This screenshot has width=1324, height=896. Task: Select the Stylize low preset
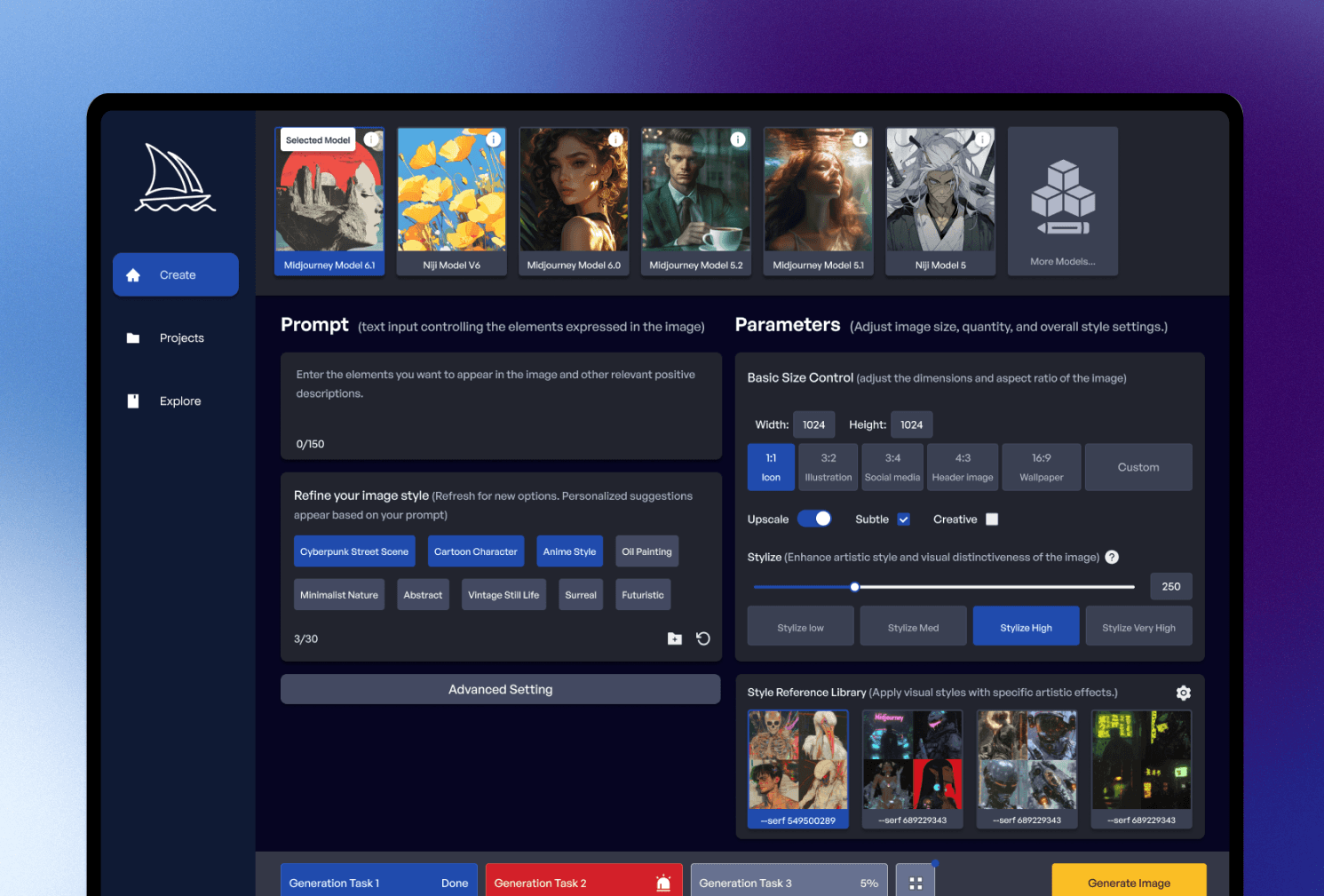click(x=801, y=626)
